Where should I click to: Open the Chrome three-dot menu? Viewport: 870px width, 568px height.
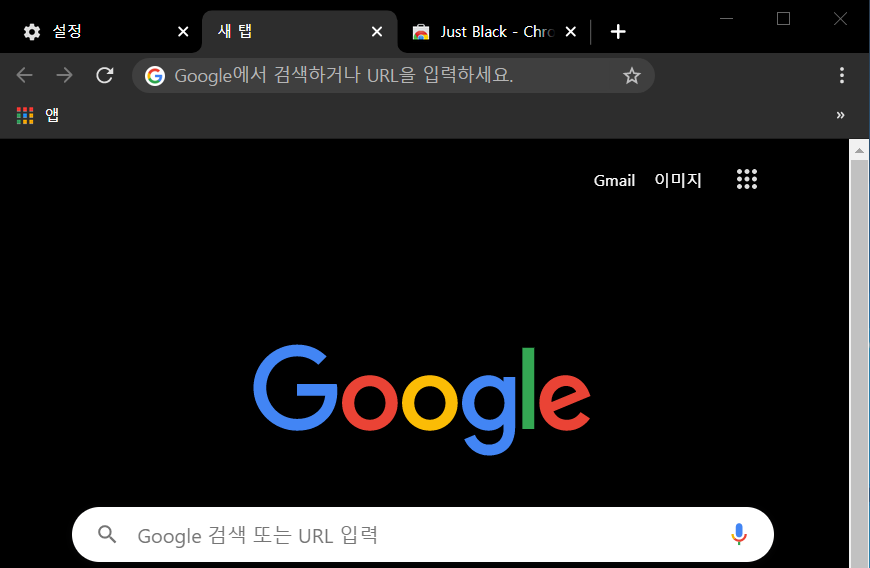(842, 75)
